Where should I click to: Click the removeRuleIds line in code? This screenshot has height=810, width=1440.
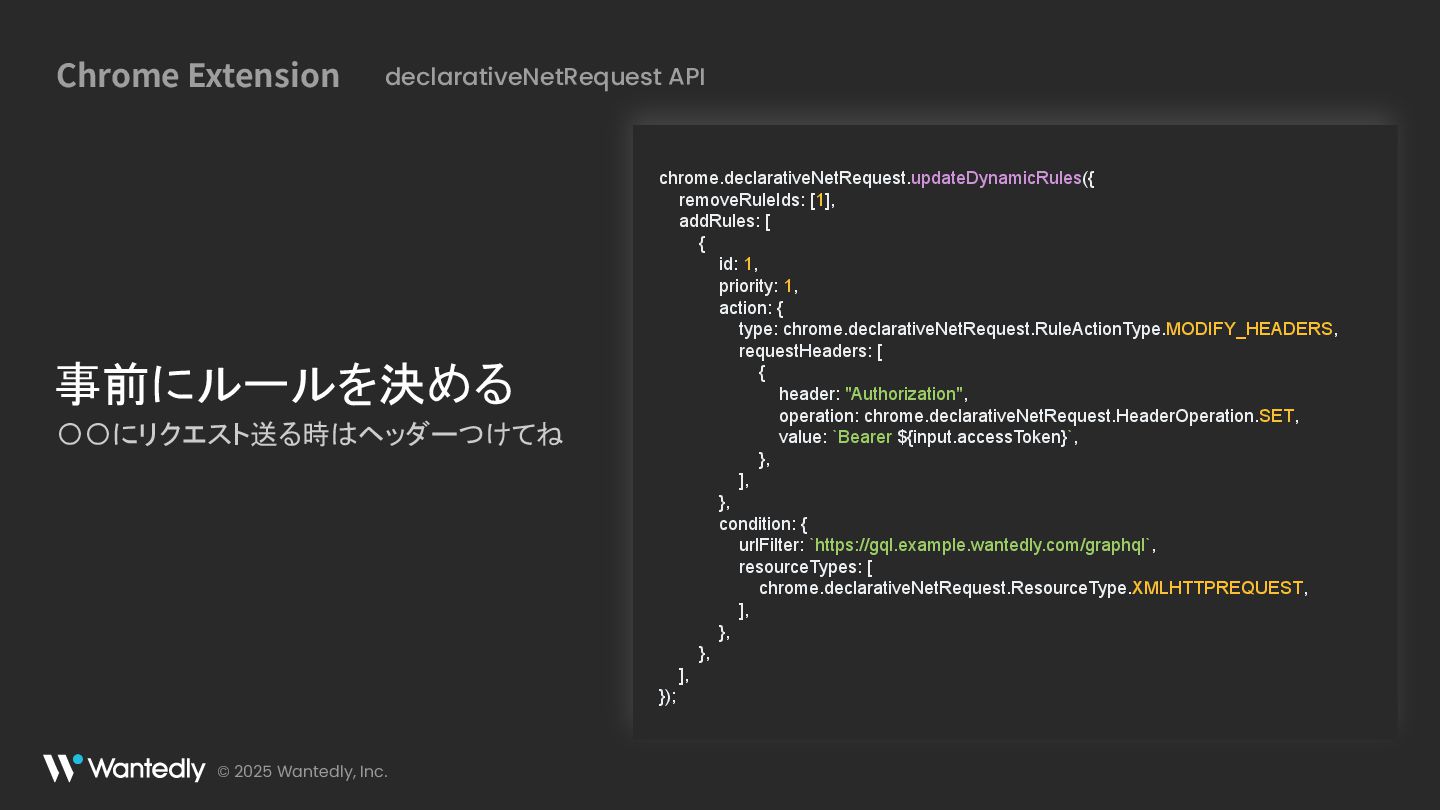(x=756, y=200)
